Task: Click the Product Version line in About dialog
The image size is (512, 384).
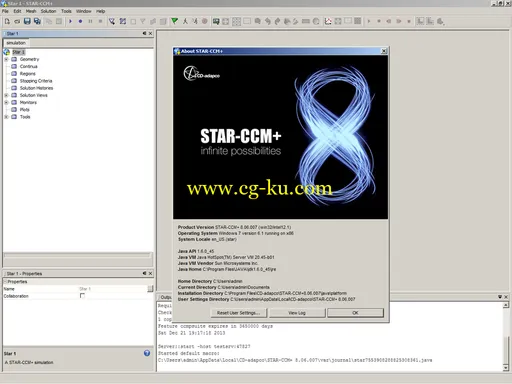Action: [x=234, y=227]
